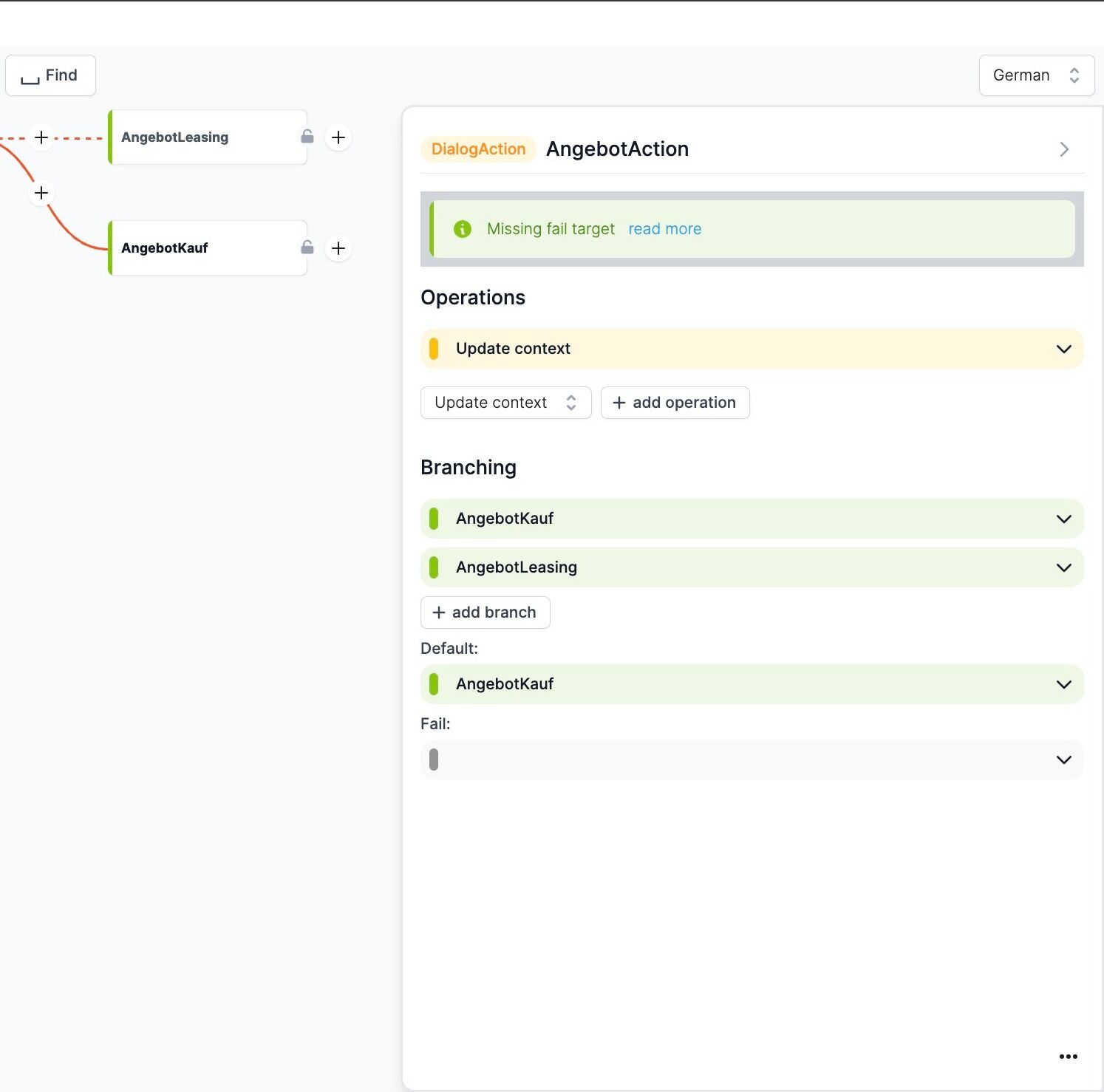Click the green info icon in warning banner
Image resolution: width=1104 pixels, height=1092 pixels.
coord(463,229)
